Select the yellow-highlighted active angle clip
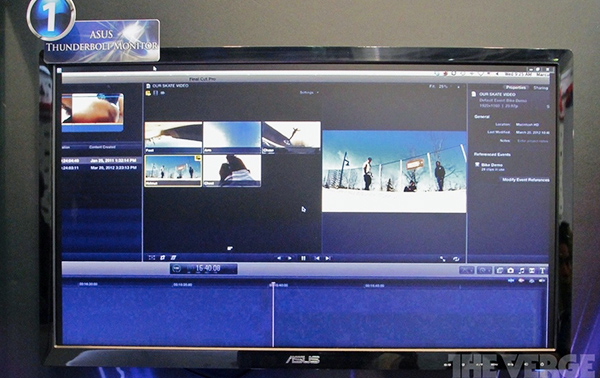The image size is (600, 378). click(173, 171)
